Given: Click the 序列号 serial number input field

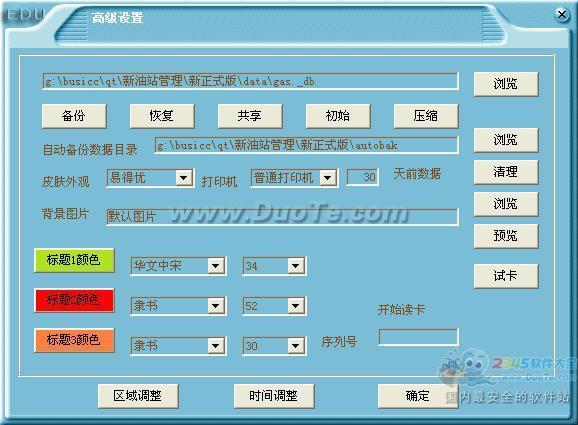Looking at the screenshot, I should 419,337.
